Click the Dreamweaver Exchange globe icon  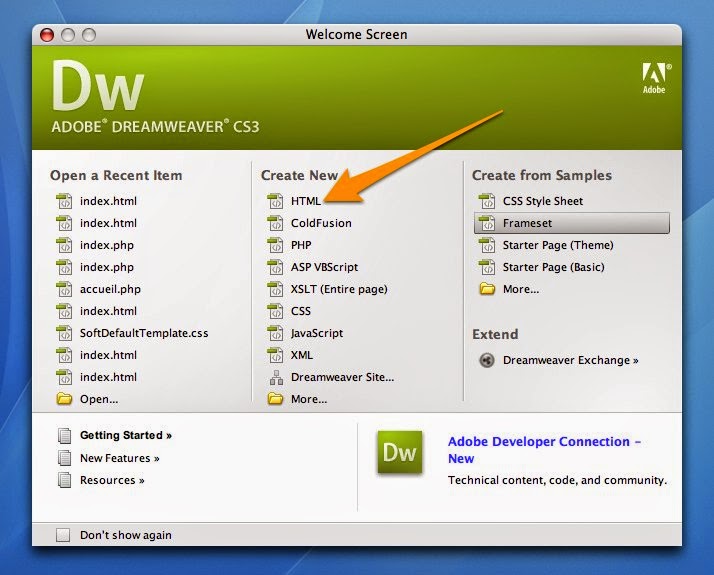point(487,361)
